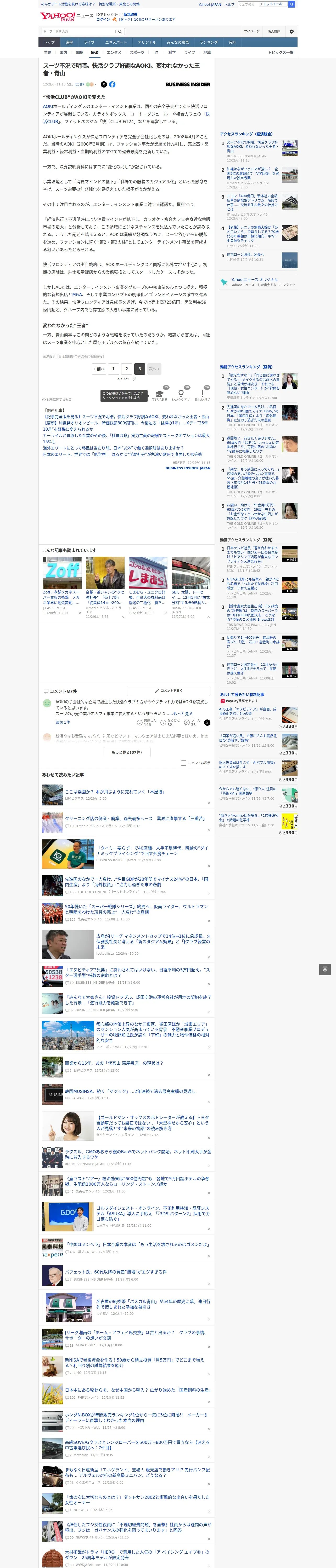
Task: Go to previous page with 前へ
Action: tap(99, 369)
